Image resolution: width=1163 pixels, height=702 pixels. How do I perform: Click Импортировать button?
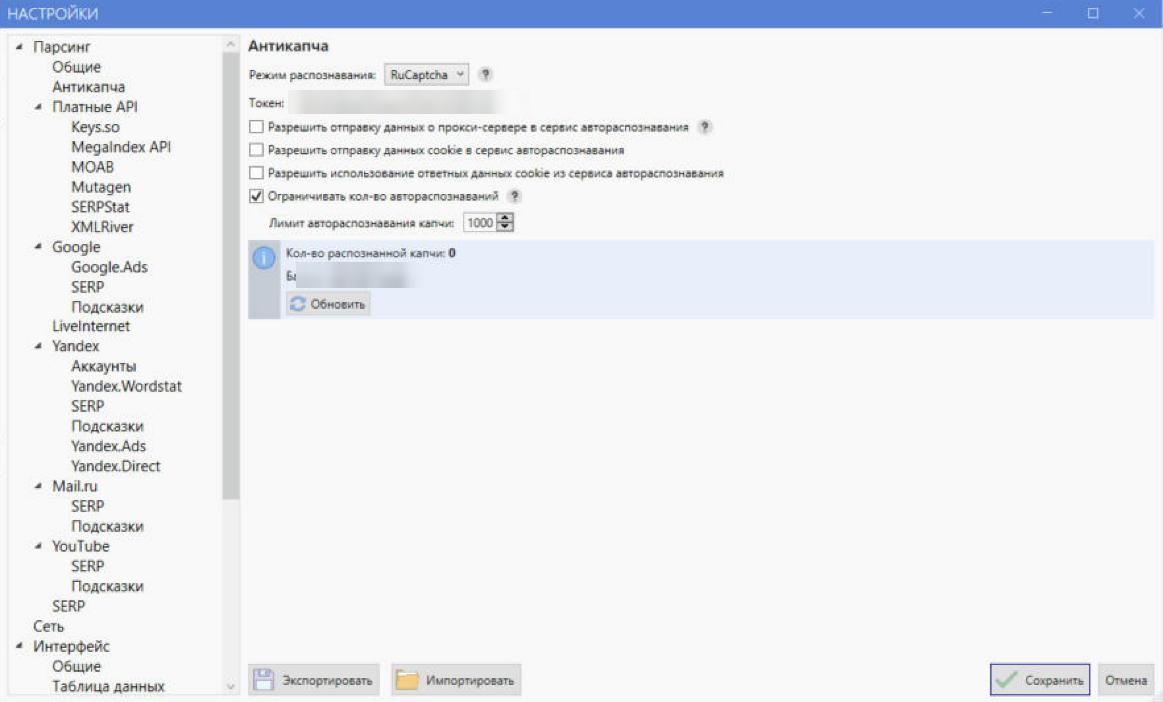tap(456, 680)
